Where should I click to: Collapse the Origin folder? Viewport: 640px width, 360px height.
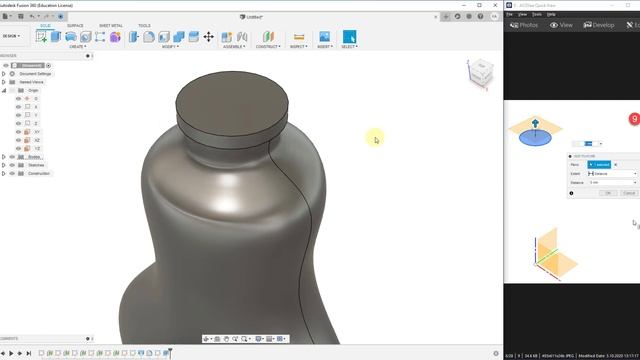click(x=4, y=90)
